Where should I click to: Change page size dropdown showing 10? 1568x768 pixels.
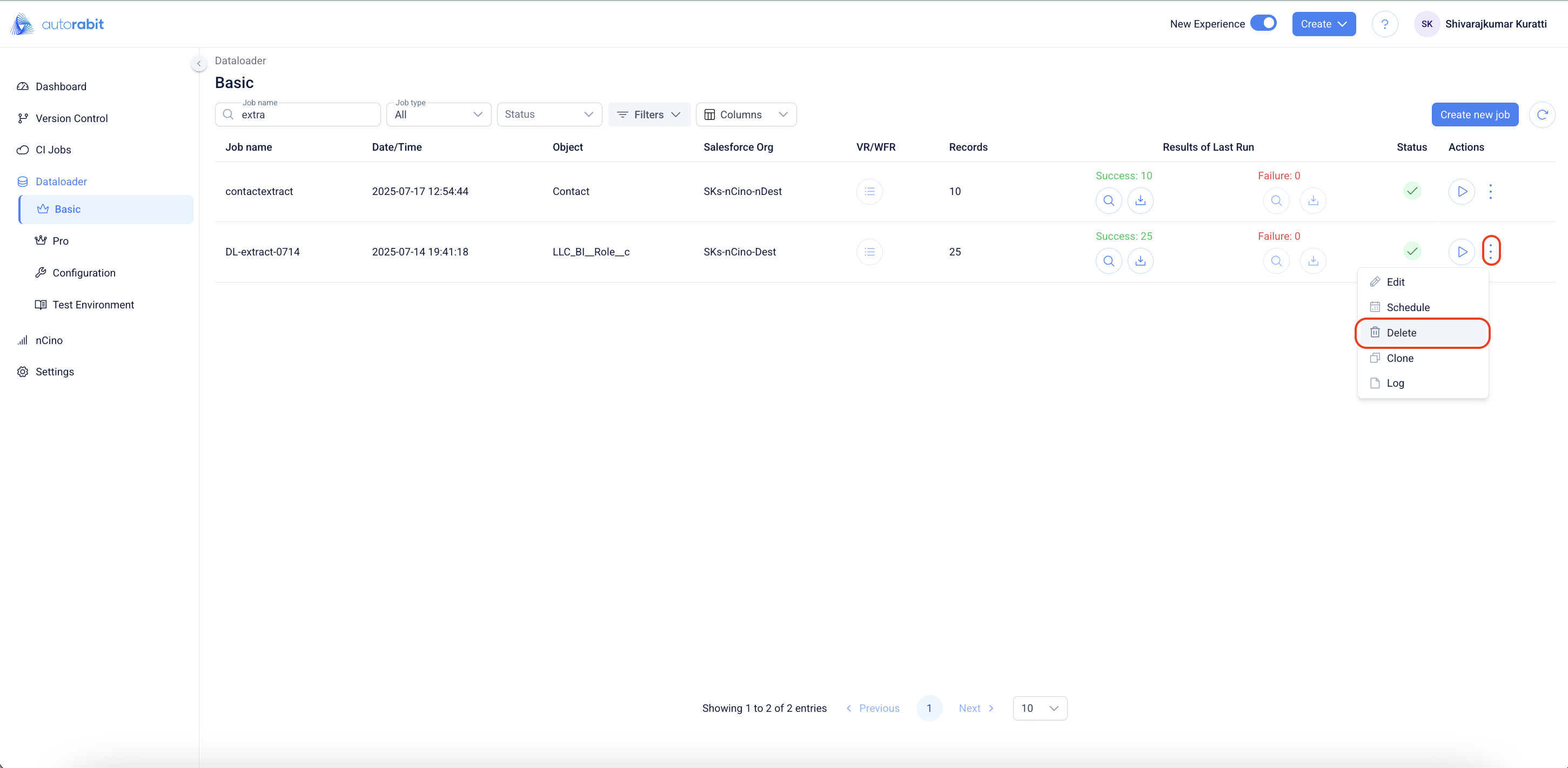point(1039,709)
